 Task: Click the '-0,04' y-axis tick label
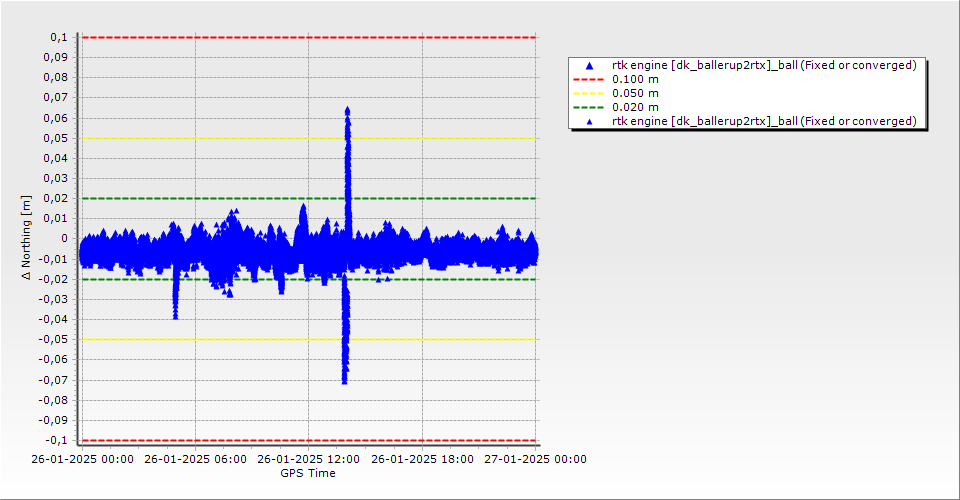[x=54, y=319]
